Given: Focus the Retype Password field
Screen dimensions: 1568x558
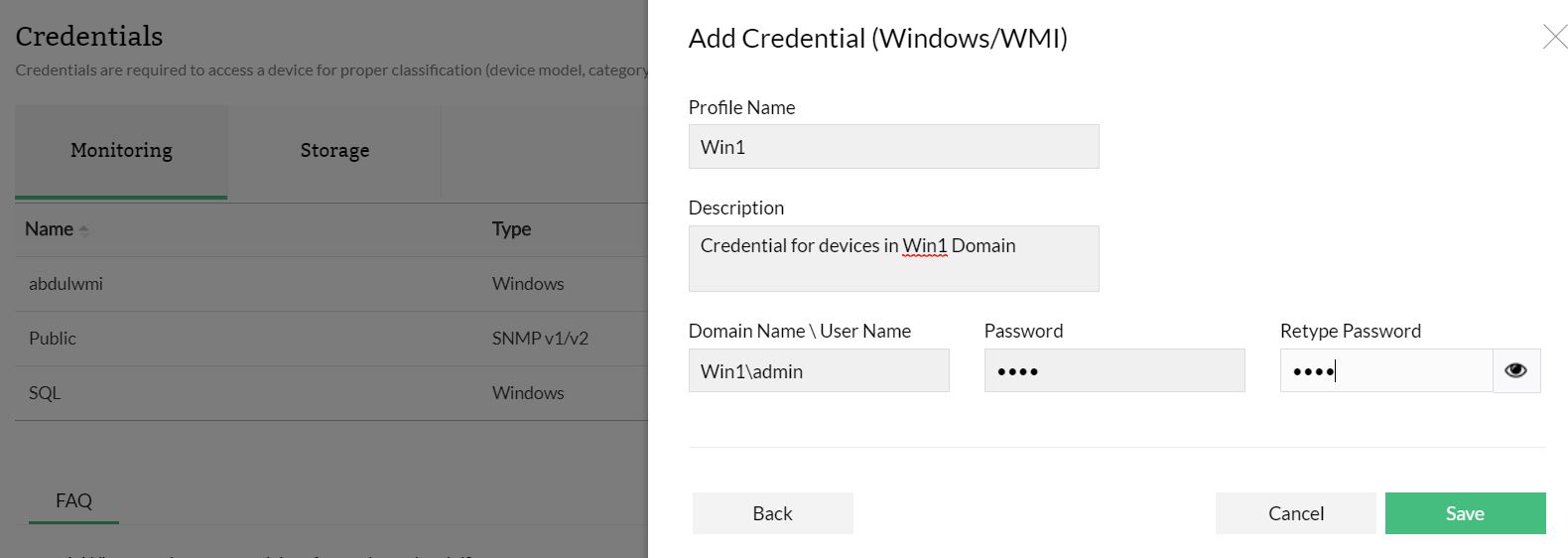Looking at the screenshot, I should point(1385,371).
